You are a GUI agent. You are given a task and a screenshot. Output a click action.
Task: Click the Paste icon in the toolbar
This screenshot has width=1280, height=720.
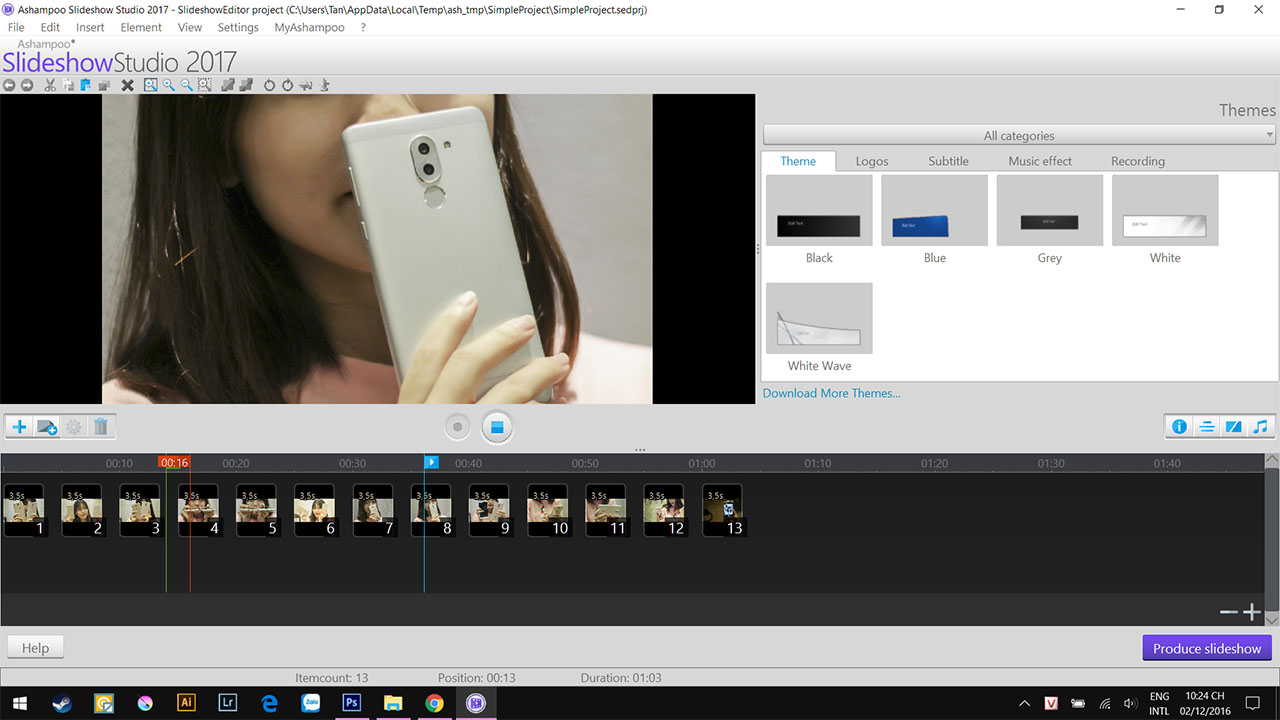(x=86, y=85)
